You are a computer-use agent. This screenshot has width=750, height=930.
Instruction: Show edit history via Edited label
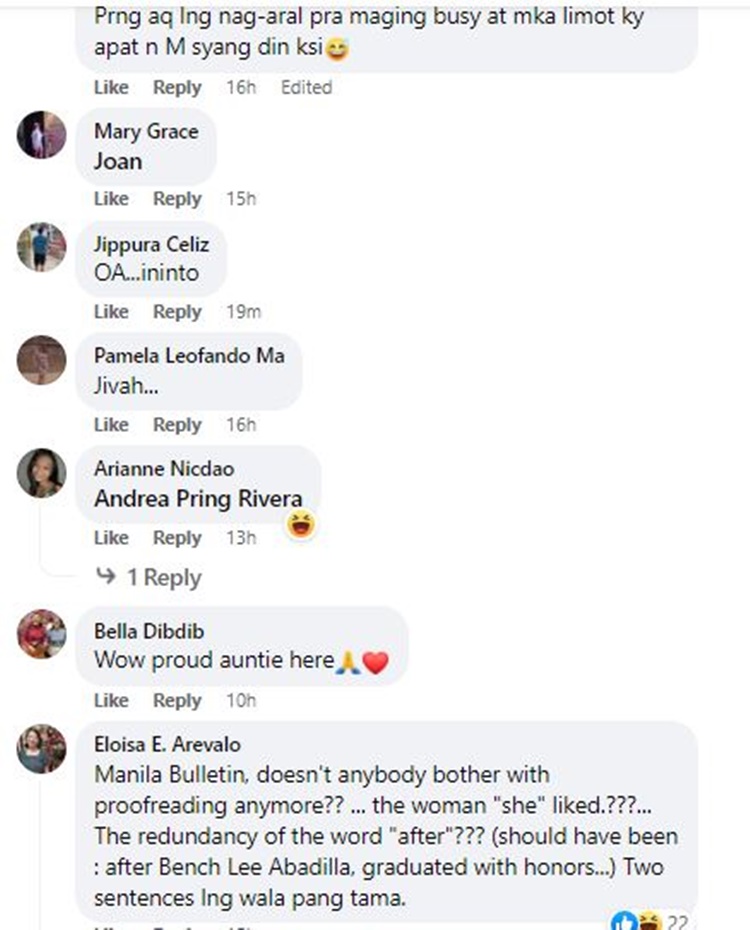point(306,87)
